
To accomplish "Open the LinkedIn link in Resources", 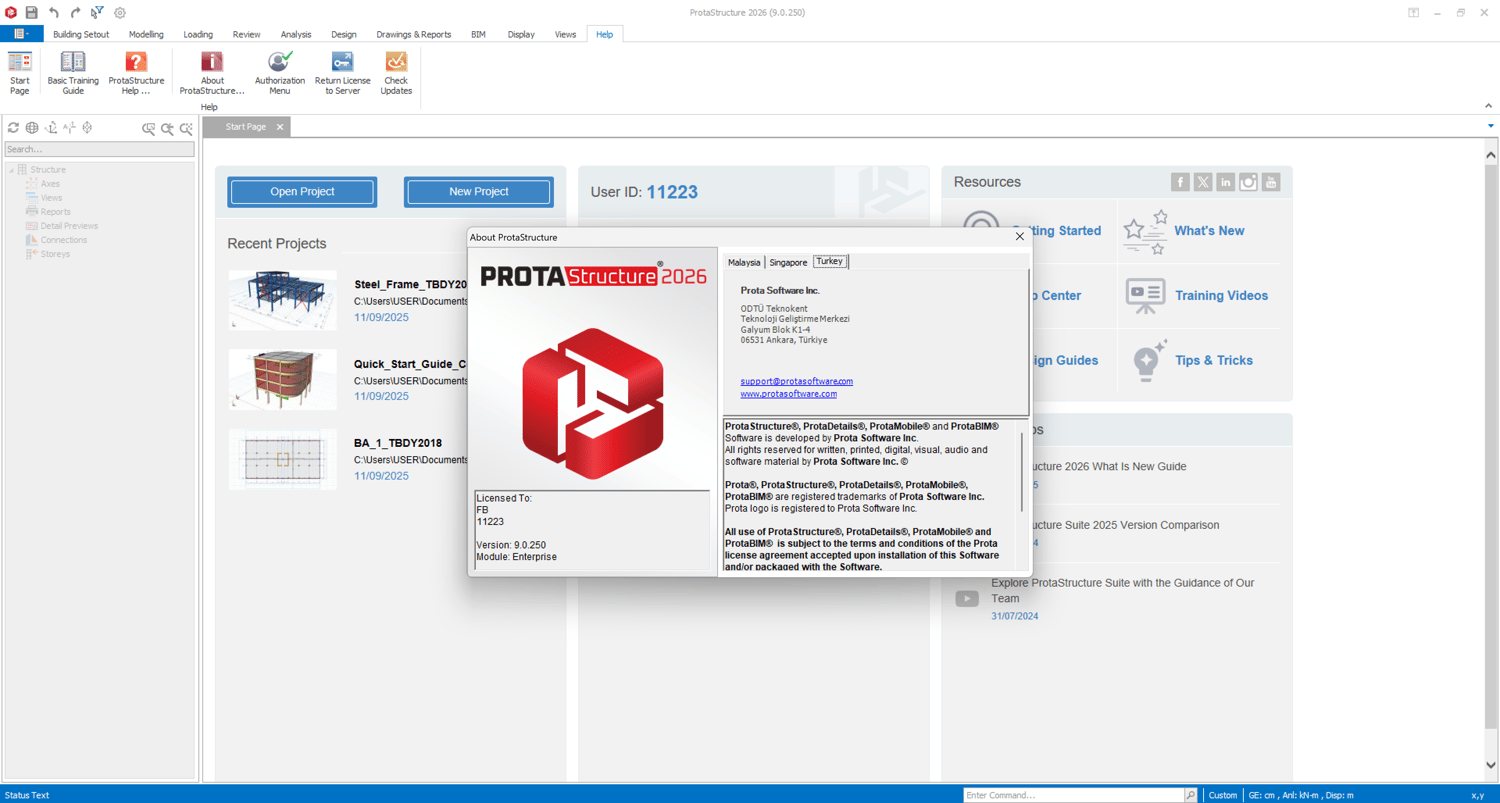I will click(x=1225, y=182).
